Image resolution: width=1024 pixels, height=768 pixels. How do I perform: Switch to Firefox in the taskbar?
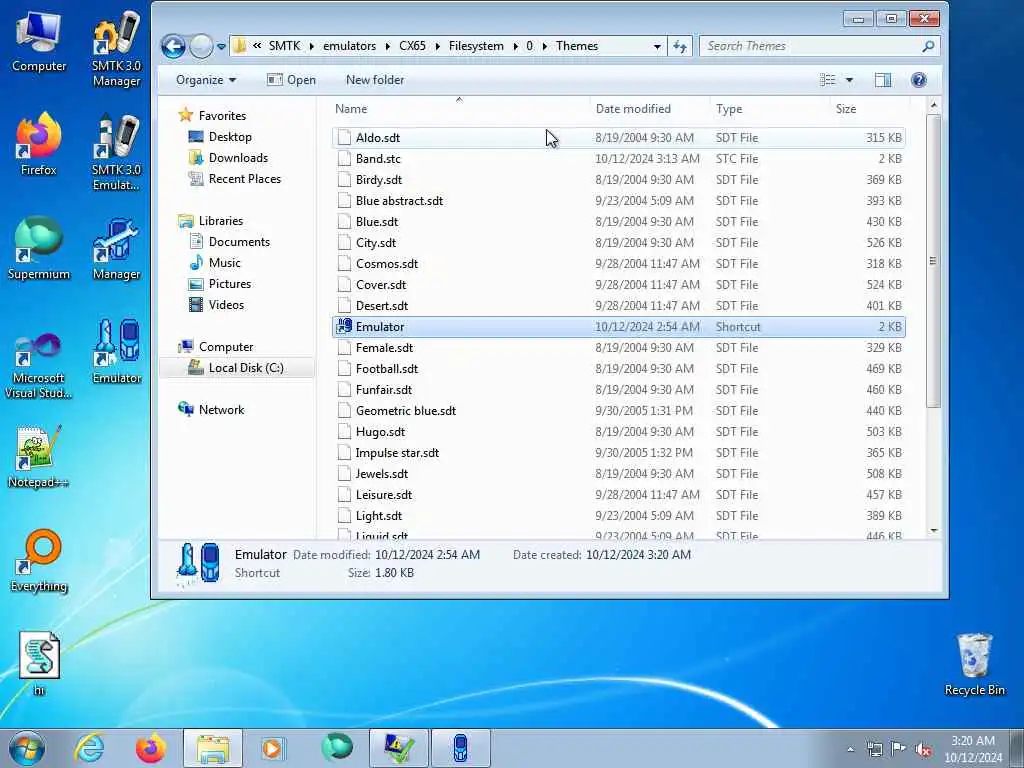point(150,748)
